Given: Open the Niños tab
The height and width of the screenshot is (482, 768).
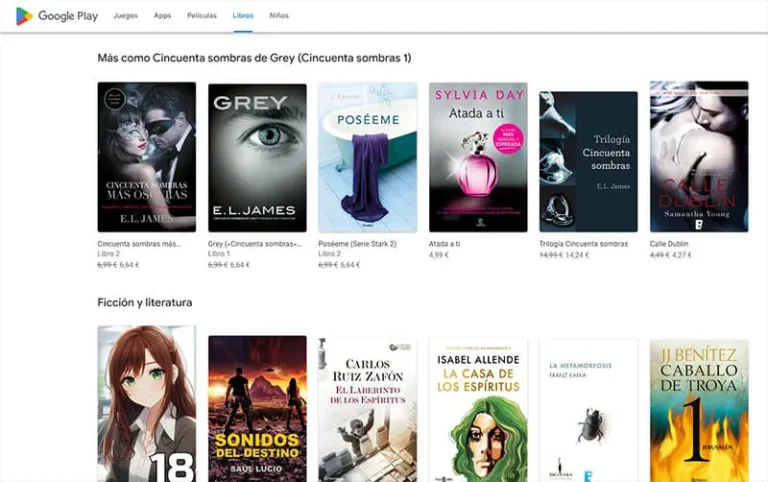Looking at the screenshot, I should pyautogui.click(x=279, y=16).
